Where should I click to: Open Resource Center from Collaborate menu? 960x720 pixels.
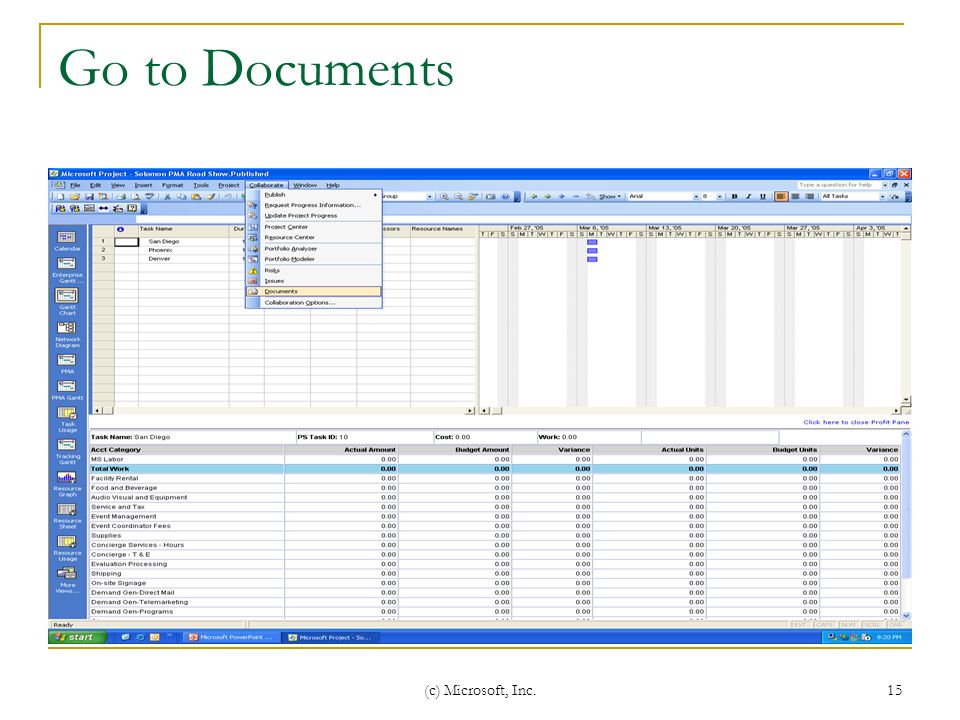point(314,238)
